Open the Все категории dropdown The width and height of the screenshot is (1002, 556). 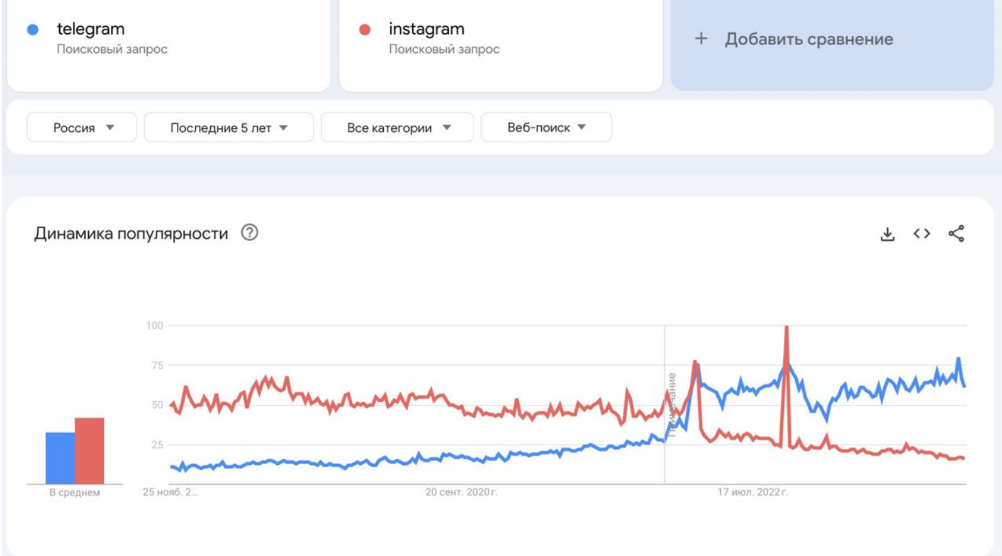point(398,127)
